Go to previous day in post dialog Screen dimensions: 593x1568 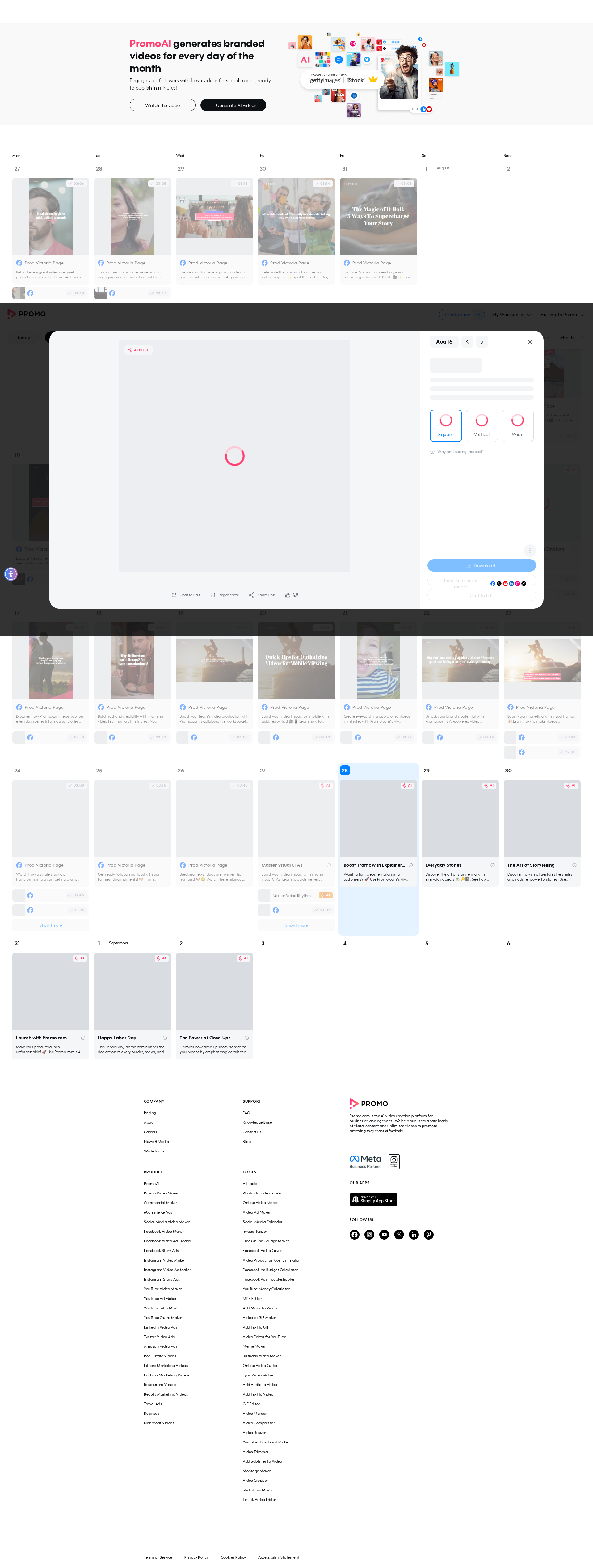point(467,341)
